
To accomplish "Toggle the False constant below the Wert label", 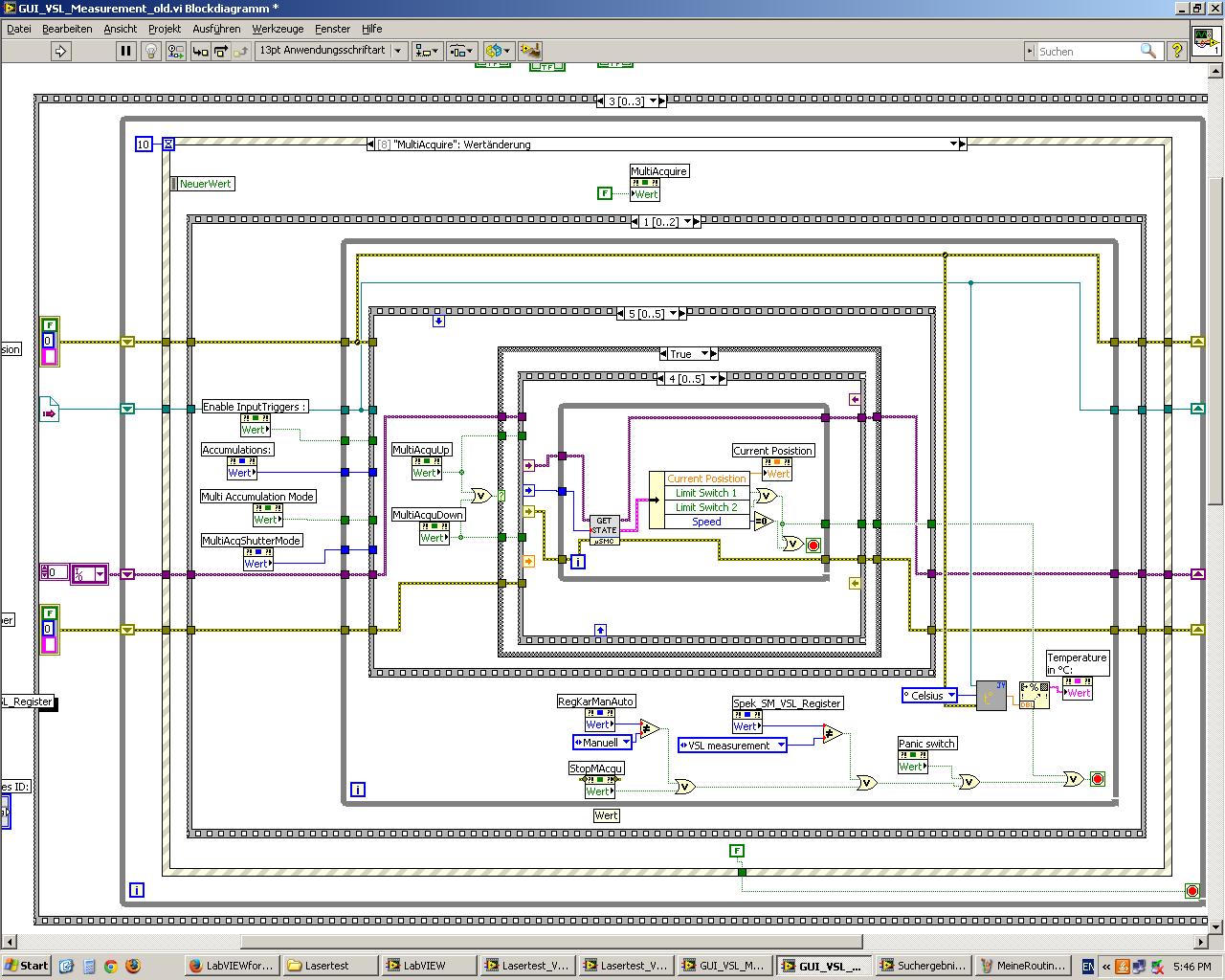I will (x=736, y=851).
